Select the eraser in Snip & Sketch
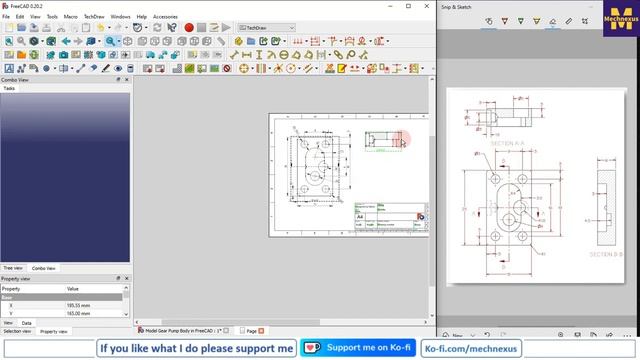 tap(553, 21)
